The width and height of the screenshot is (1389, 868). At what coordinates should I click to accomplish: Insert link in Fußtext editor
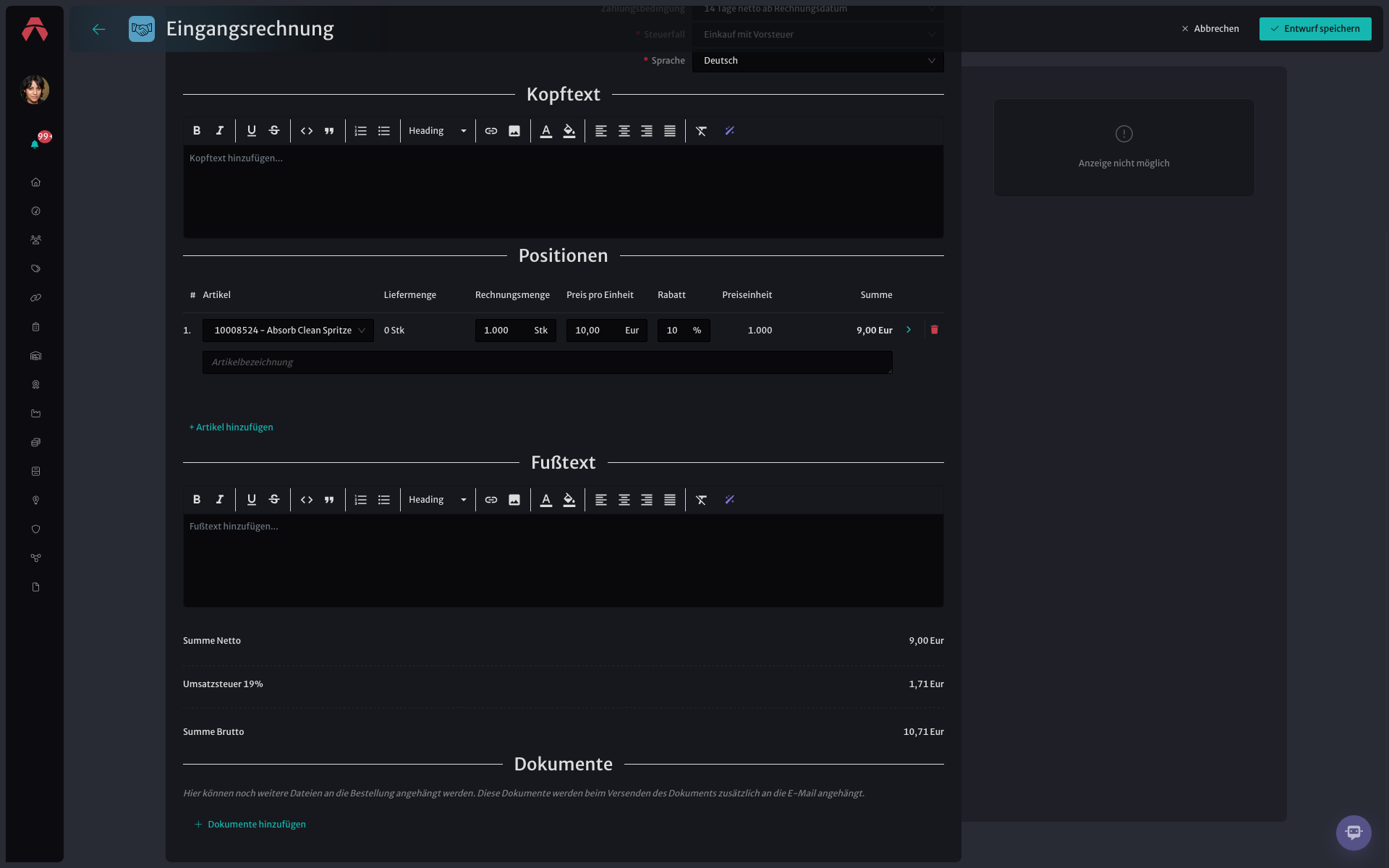(491, 500)
